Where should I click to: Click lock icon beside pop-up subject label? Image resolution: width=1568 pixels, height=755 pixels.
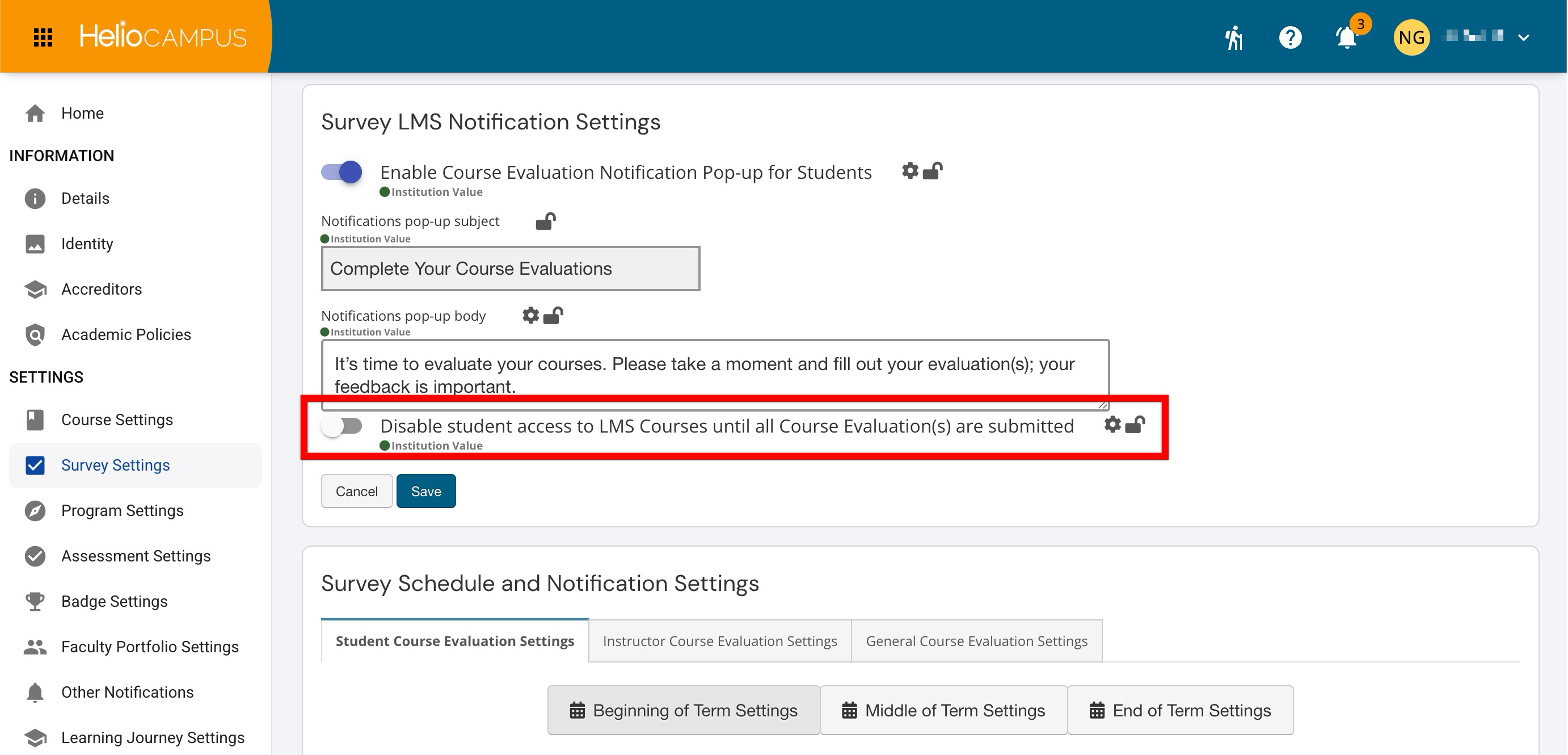pyautogui.click(x=545, y=220)
